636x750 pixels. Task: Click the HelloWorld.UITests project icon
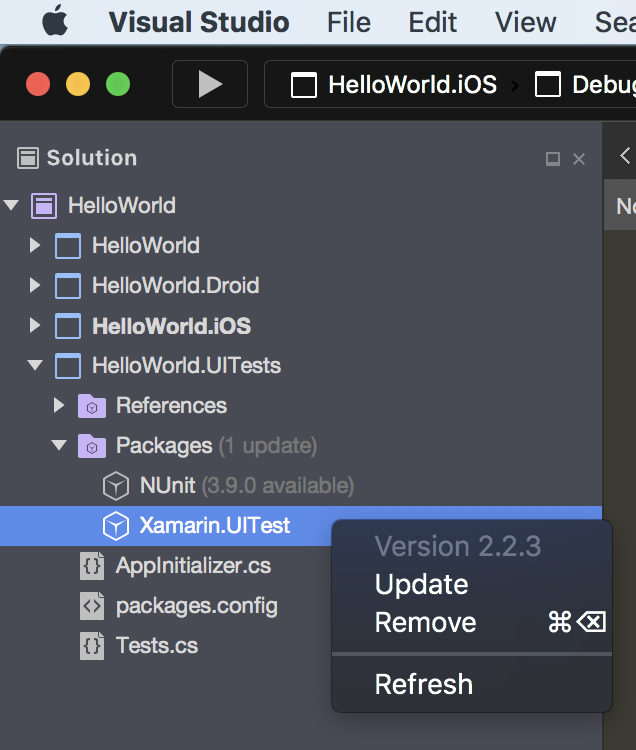click(x=68, y=366)
